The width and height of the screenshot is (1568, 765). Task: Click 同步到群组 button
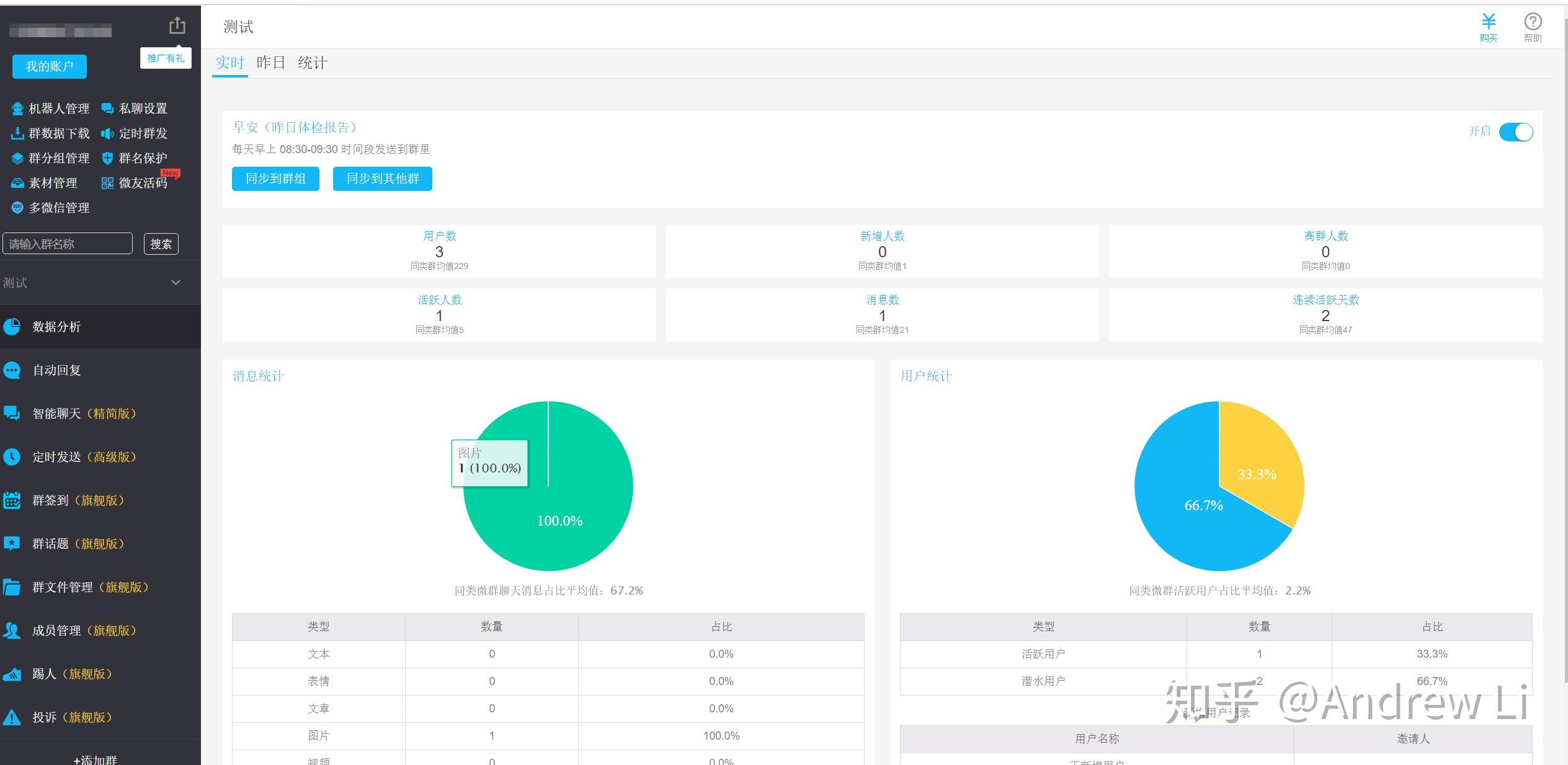coord(275,179)
